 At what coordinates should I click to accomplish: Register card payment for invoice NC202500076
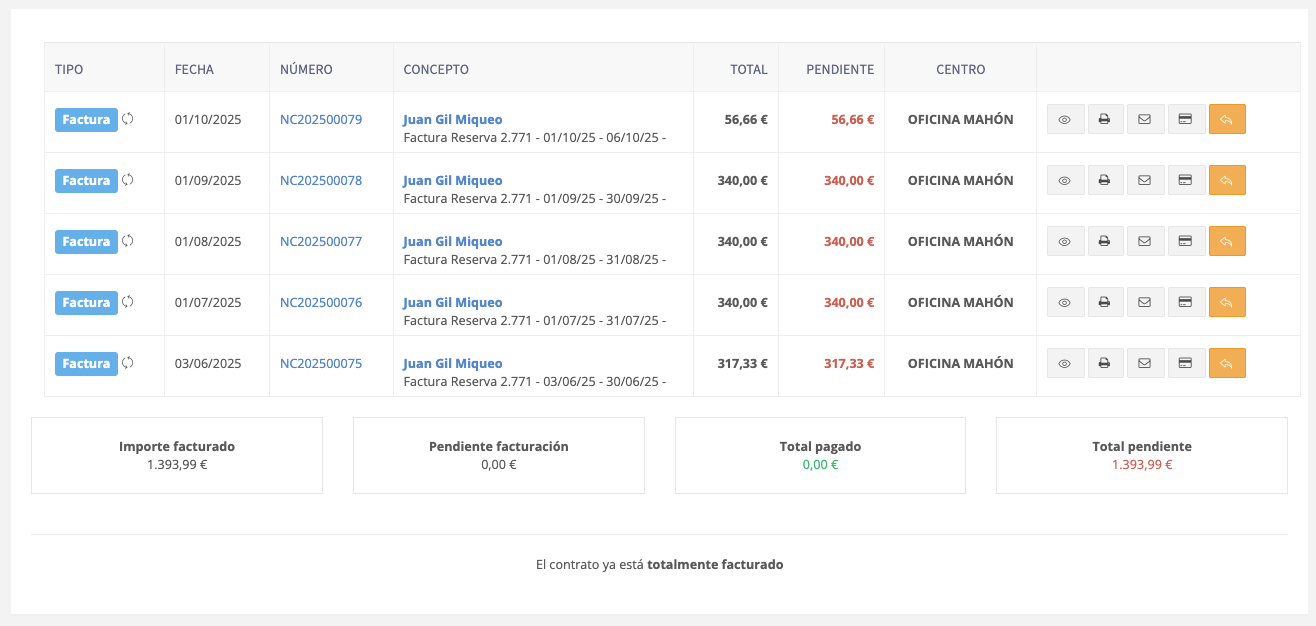click(1186, 302)
